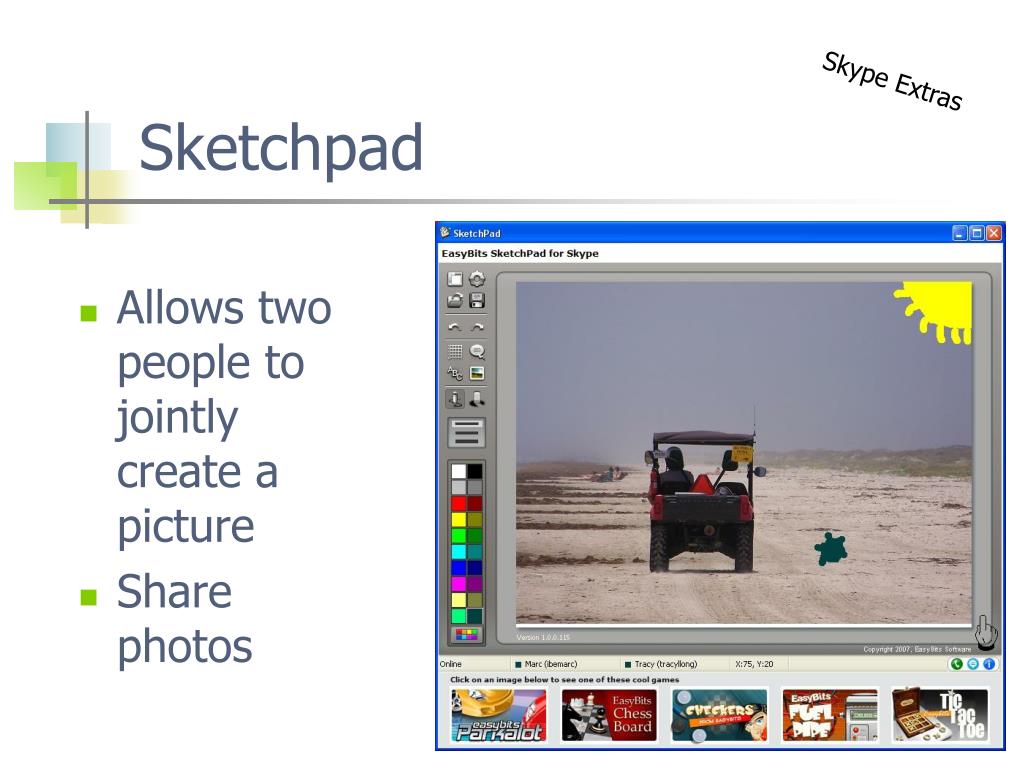Save sketch with the floppy disk icon
The width and height of the screenshot is (1024, 768).
pyautogui.click(x=477, y=301)
